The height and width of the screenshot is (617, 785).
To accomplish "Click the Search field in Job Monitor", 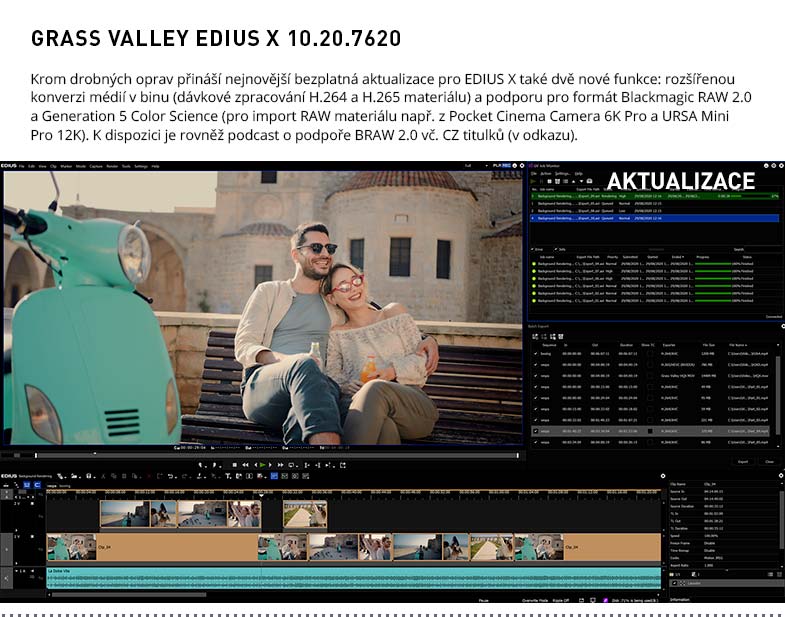I will [x=763, y=249].
